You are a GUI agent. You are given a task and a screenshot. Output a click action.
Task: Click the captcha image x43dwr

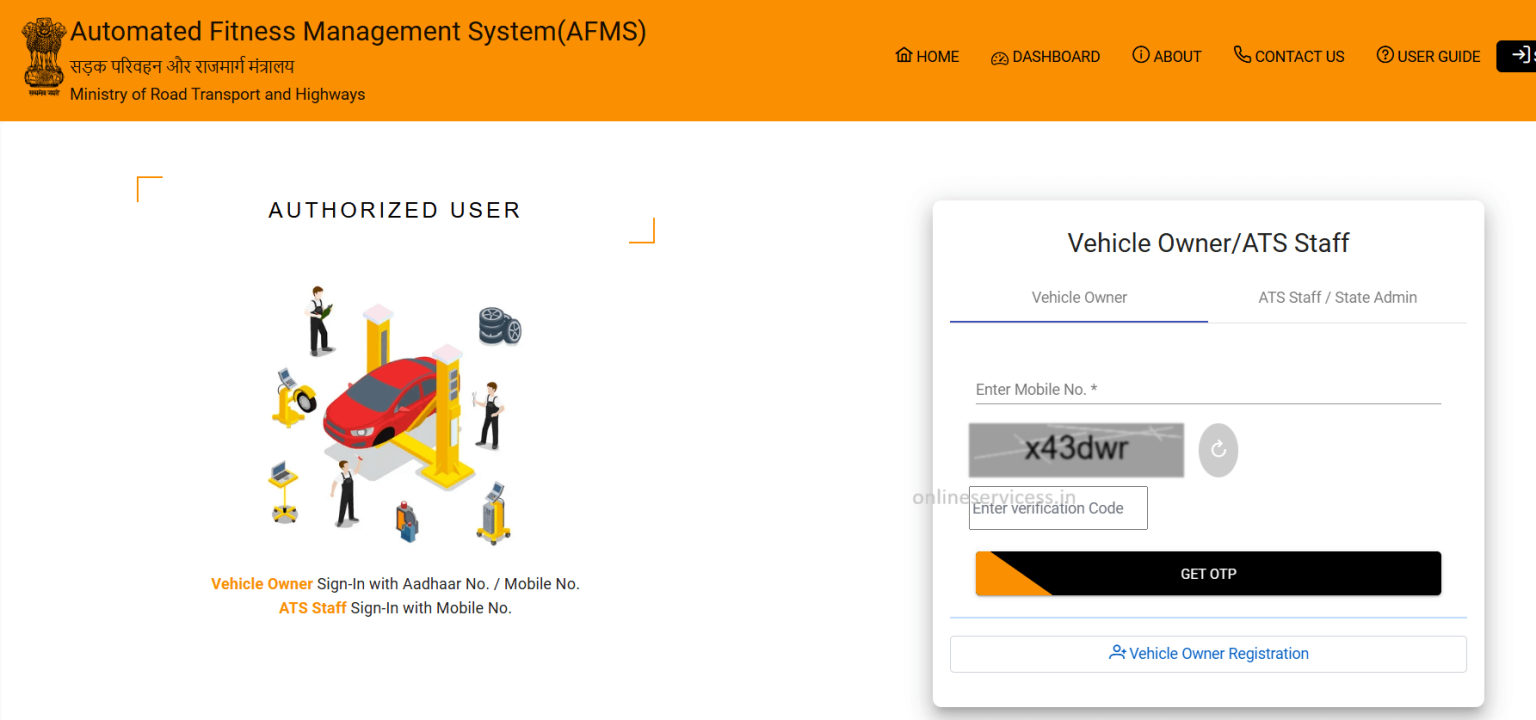(x=1076, y=450)
